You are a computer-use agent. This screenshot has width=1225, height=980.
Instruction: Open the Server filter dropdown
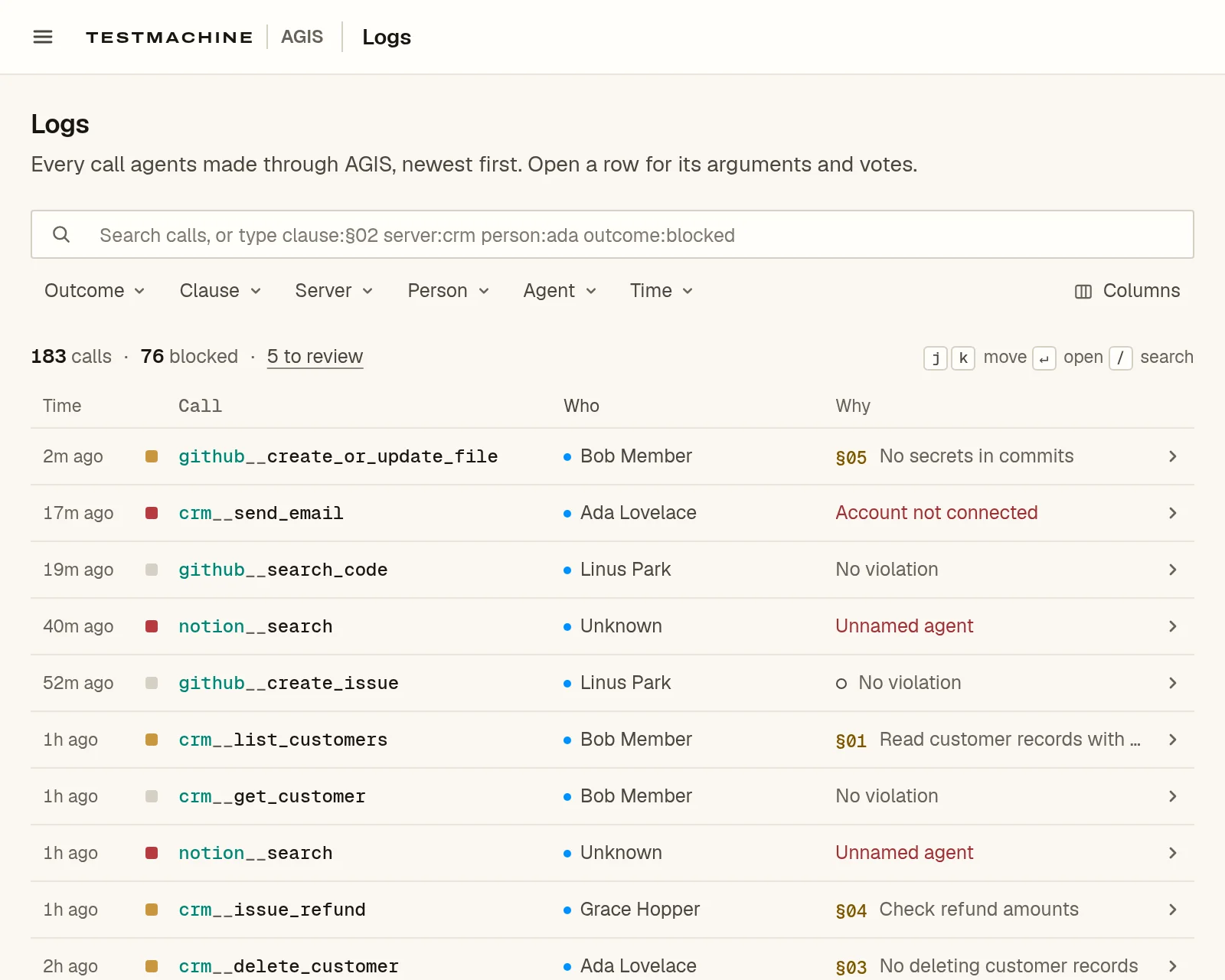(x=334, y=291)
